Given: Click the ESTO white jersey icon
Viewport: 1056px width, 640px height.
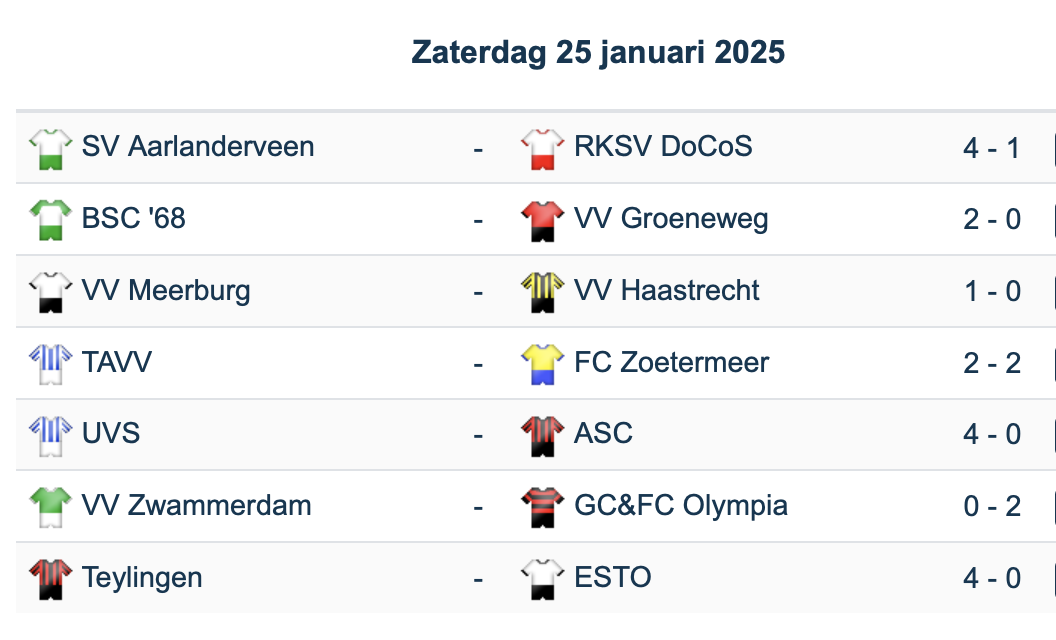Looking at the screenshot, I should point(543,579).
